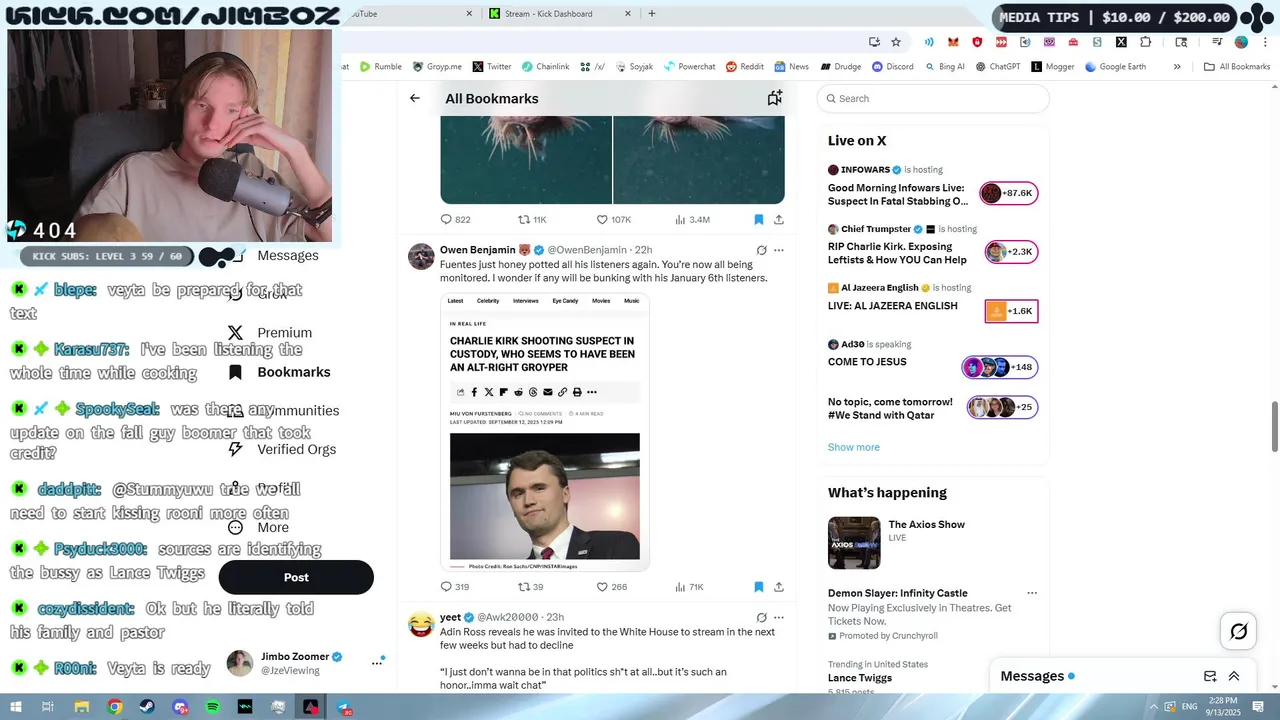View analytics showing 71K on Owen Benjamin post
Viewport: 1280px width, 720px height.
pyautogui.click(x=689, y=587)
